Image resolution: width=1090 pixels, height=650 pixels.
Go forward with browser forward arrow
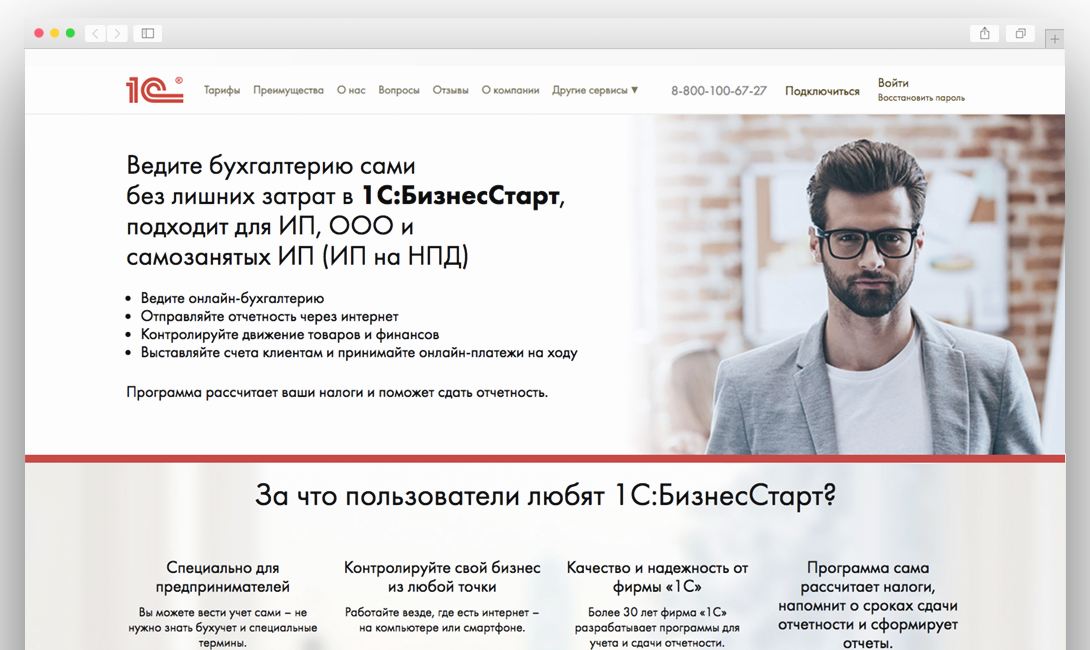[117, 33]
